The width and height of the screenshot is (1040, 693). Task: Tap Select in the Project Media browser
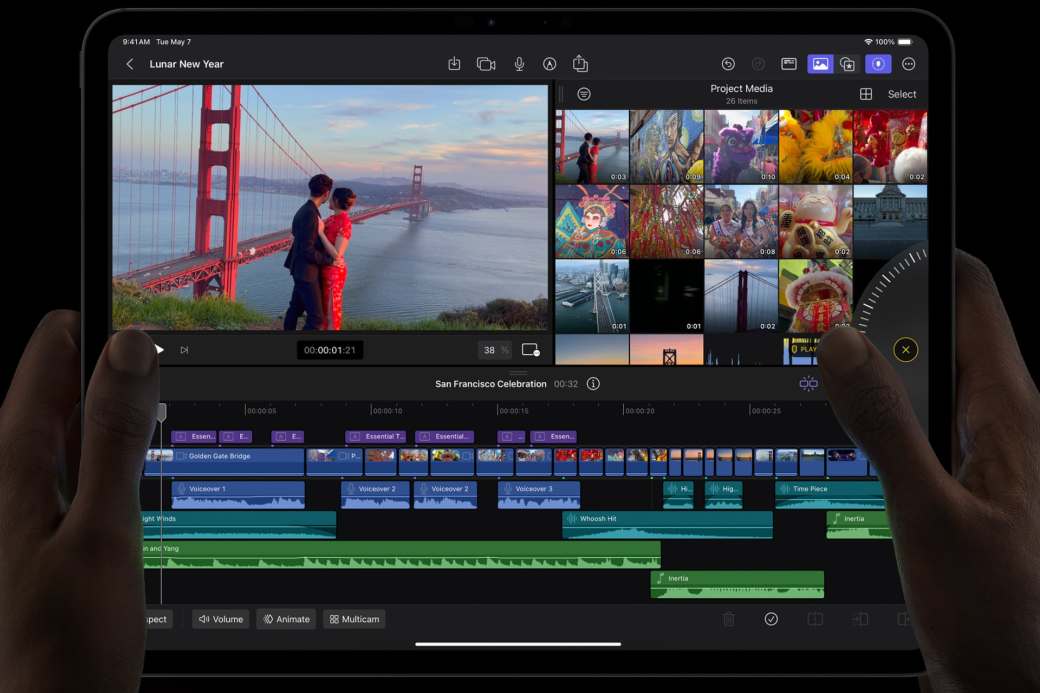(x=902, y=94)
